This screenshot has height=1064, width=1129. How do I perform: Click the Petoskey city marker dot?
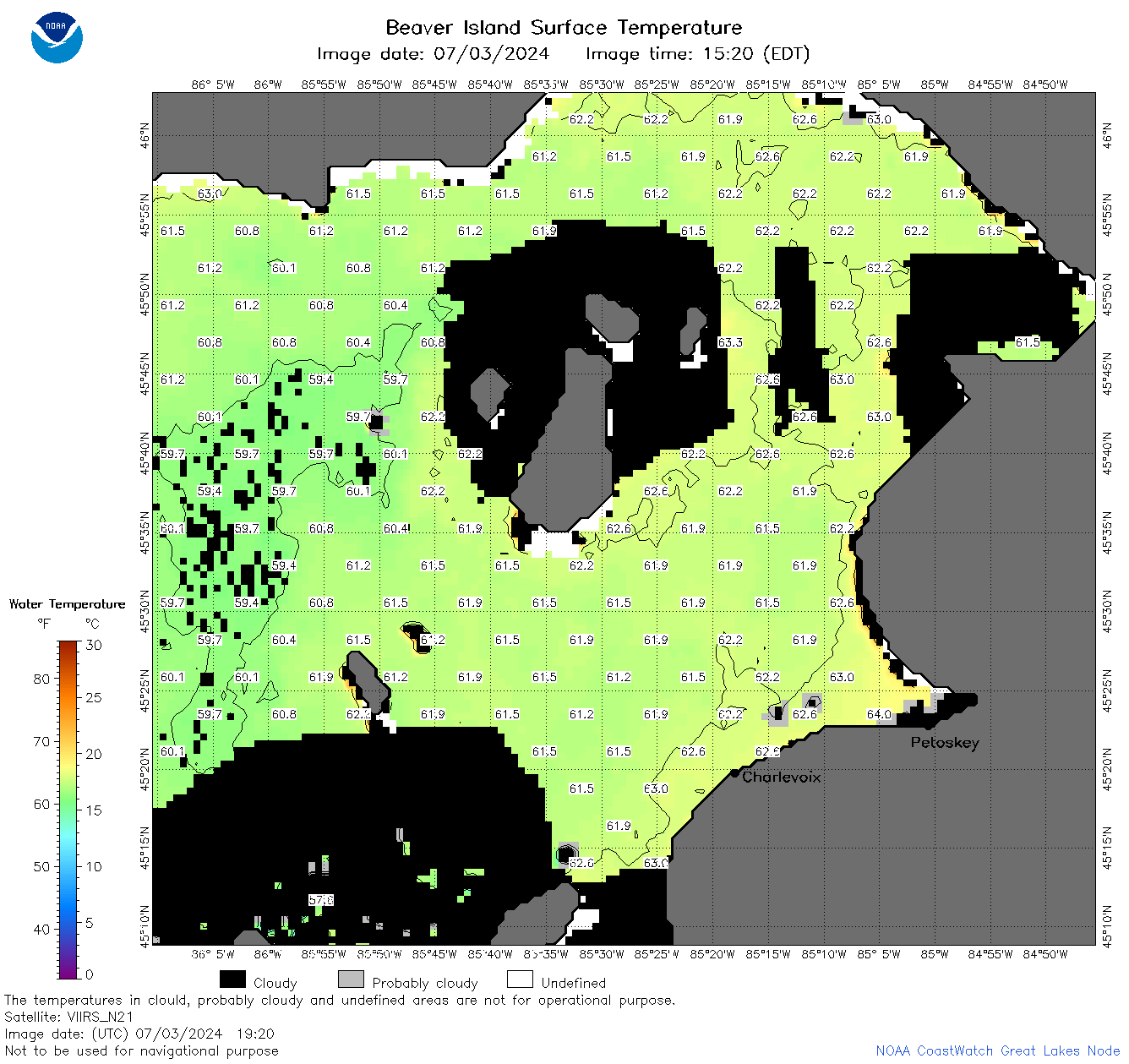[929, 724]
